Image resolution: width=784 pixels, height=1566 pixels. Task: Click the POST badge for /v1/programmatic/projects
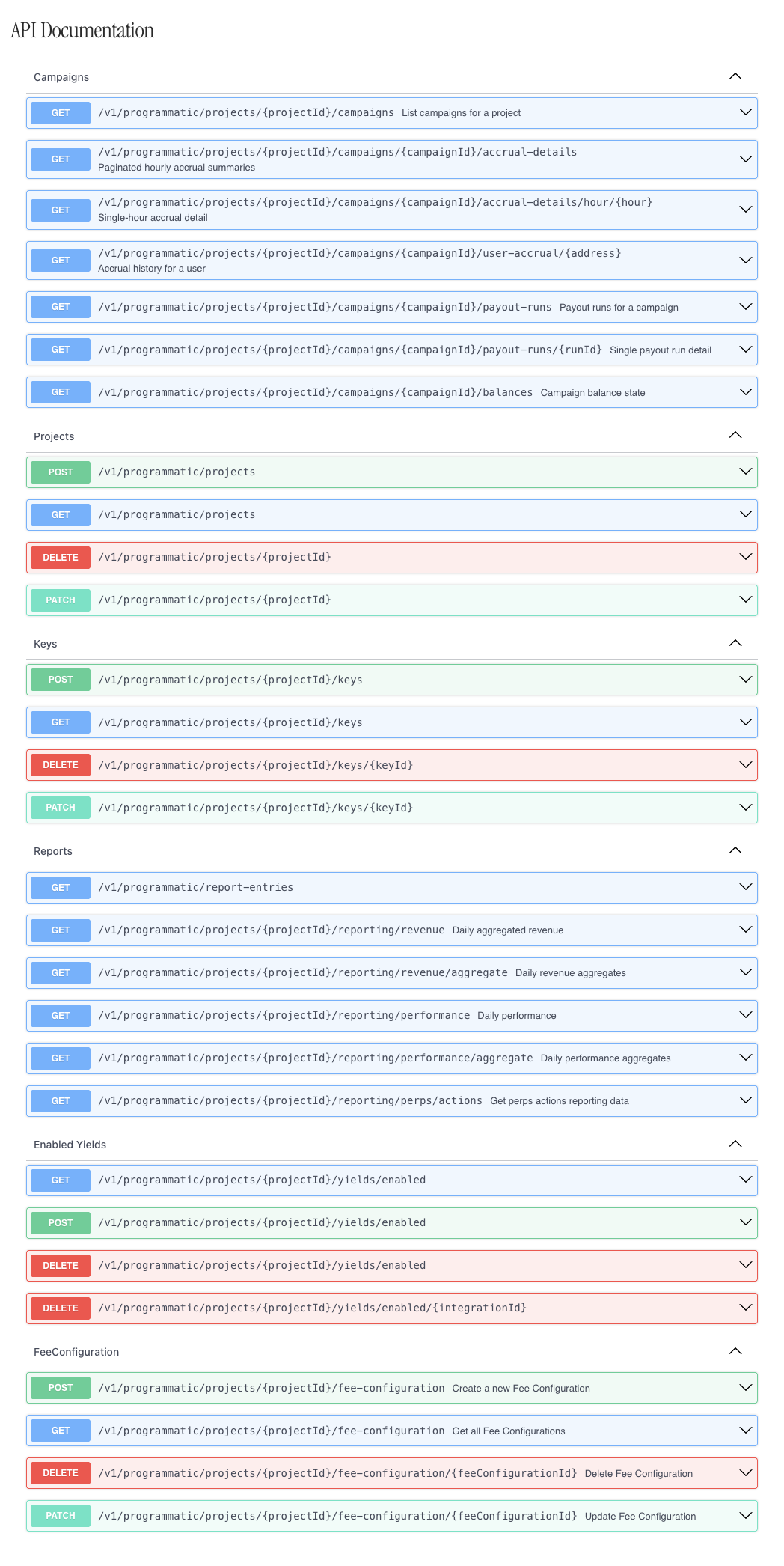point(61,472)
